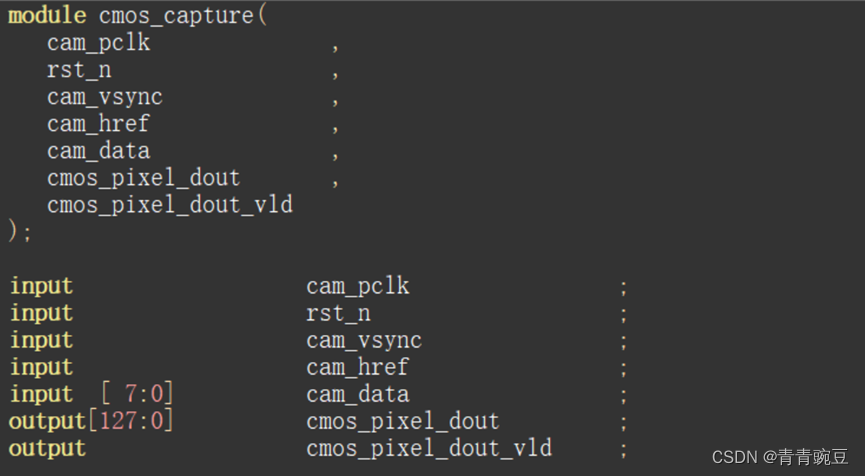Click the CSDN author watermark
865x476 pixels.
[782, 457]
